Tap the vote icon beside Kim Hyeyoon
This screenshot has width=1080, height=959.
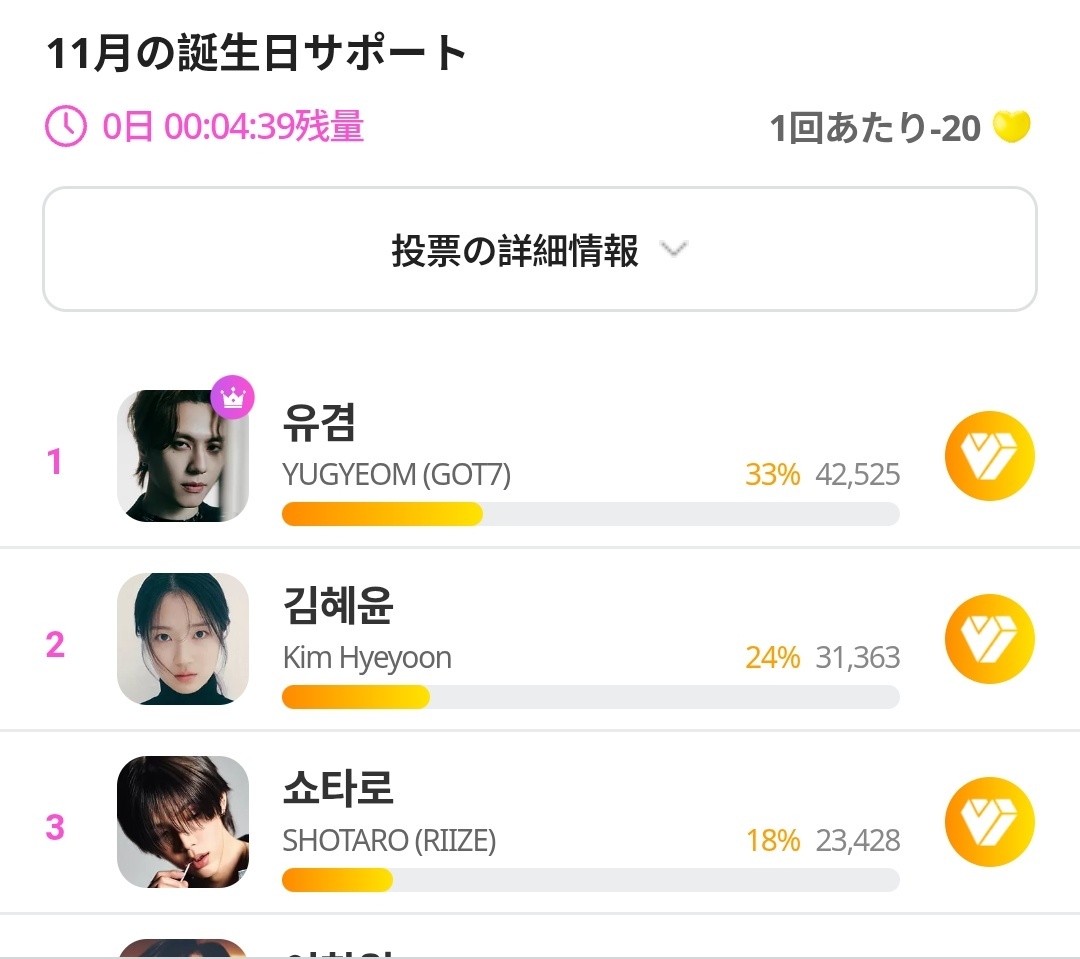tap(989, 639)
